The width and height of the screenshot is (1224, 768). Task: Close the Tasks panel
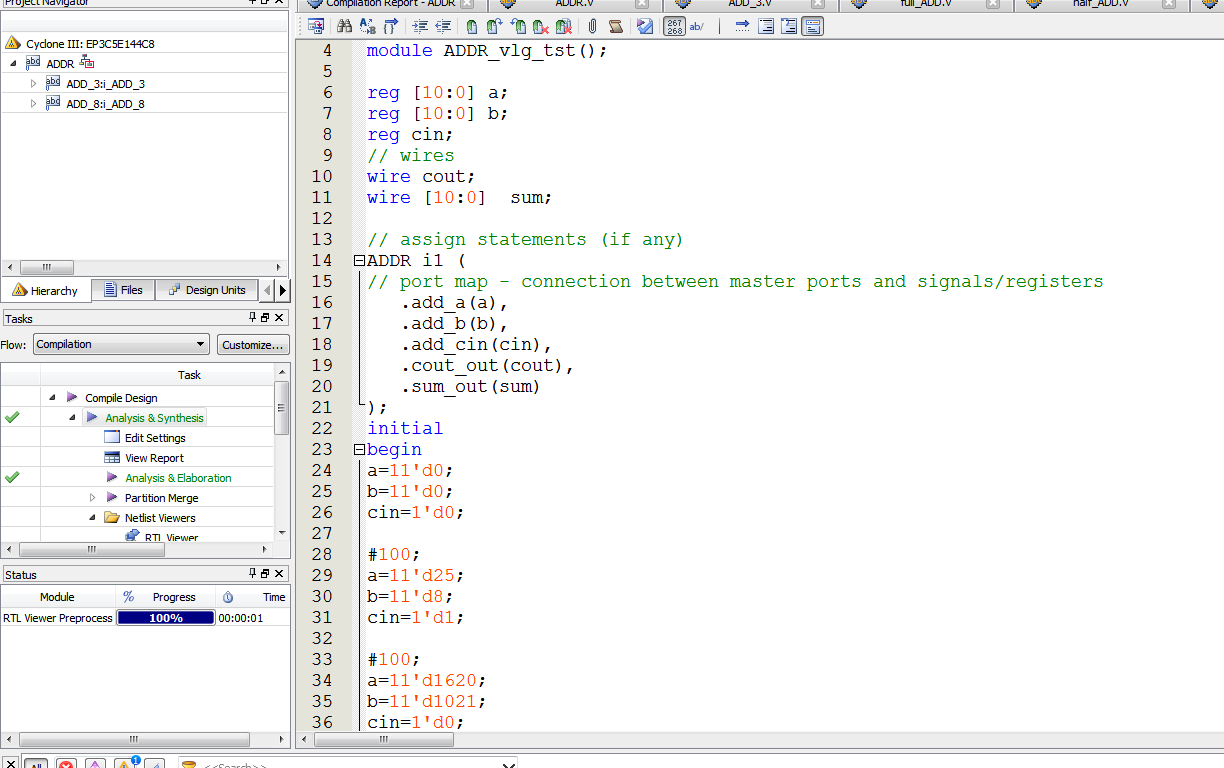pyautogui.click(x=279, y=318)
